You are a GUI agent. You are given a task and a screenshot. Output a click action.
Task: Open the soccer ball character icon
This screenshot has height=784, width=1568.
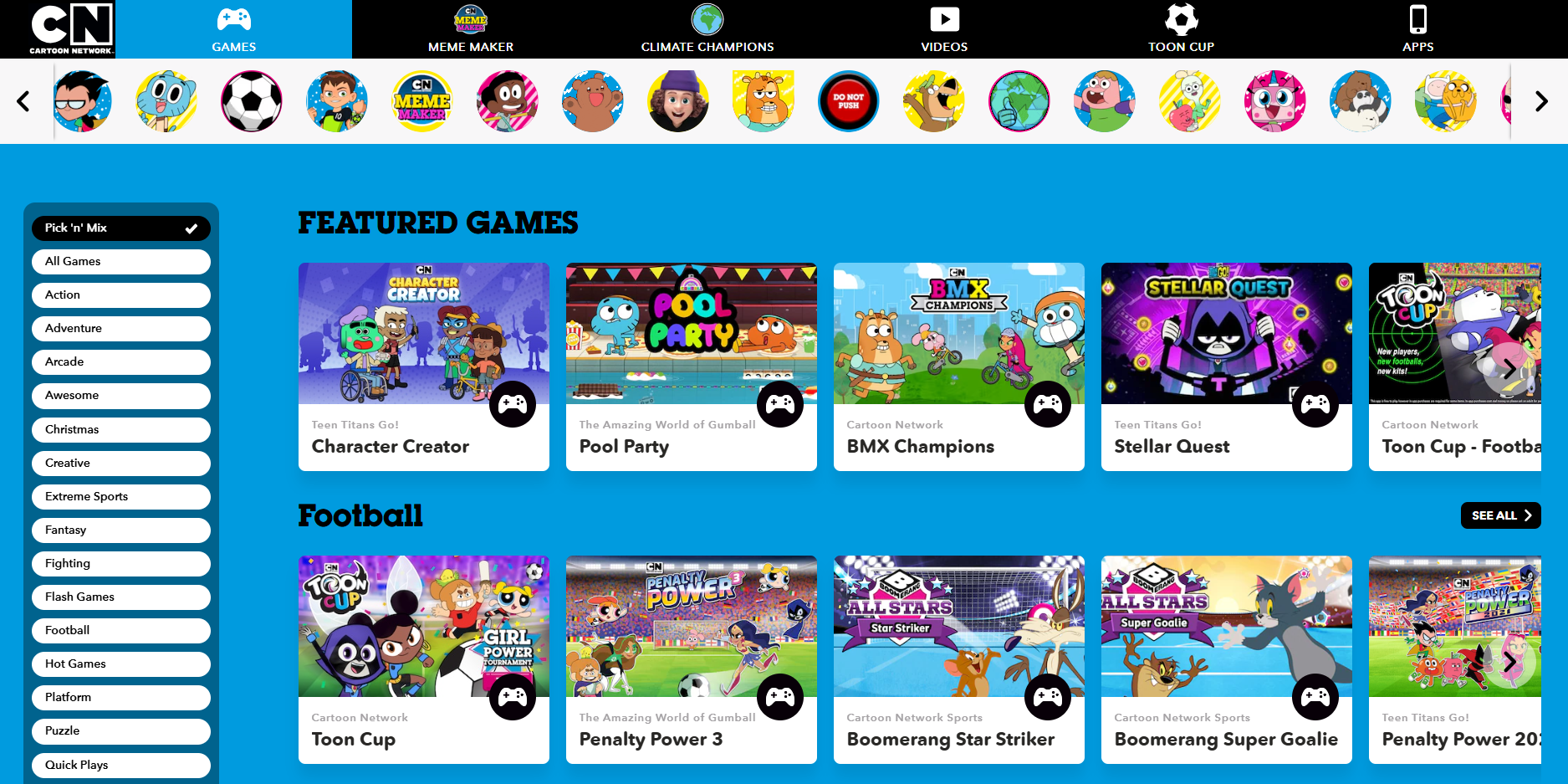click(x=252, y=101)
